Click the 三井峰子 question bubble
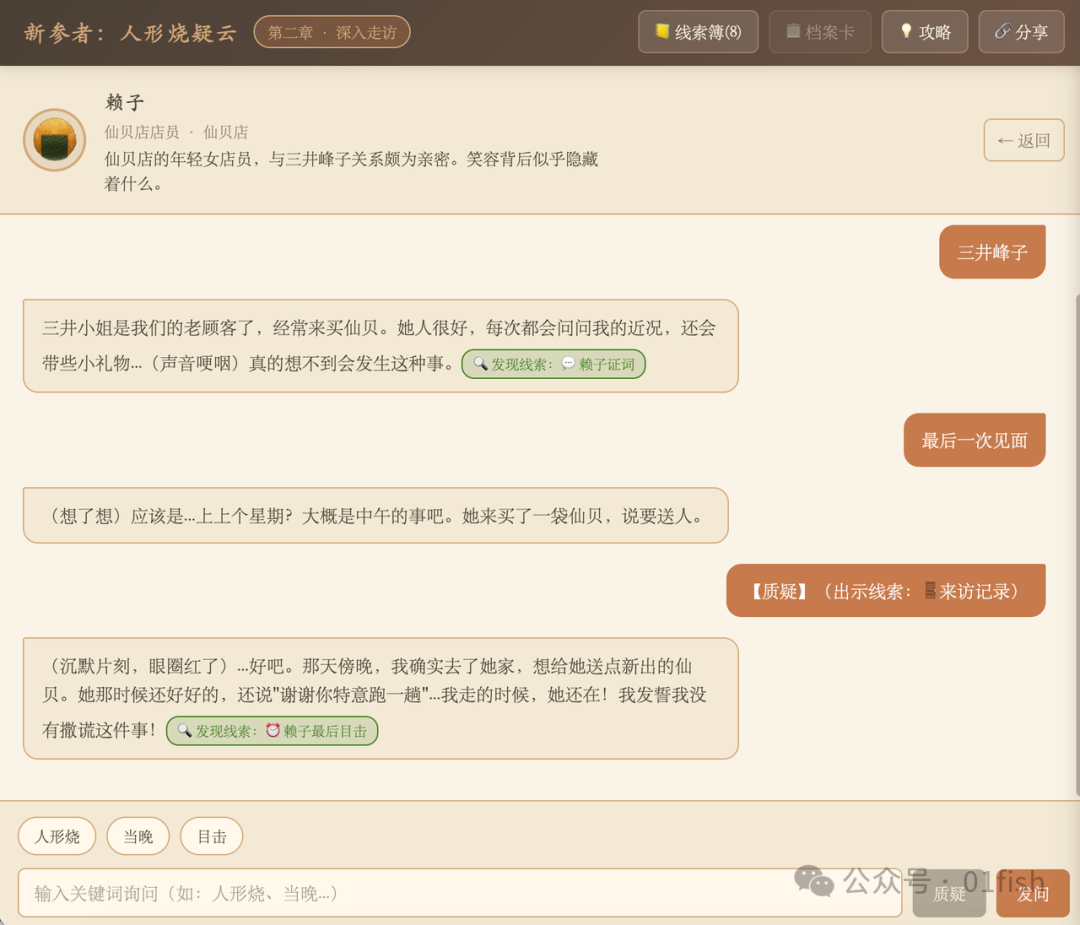This screenshot has height=925, width=1080. [x=993, y=252]
